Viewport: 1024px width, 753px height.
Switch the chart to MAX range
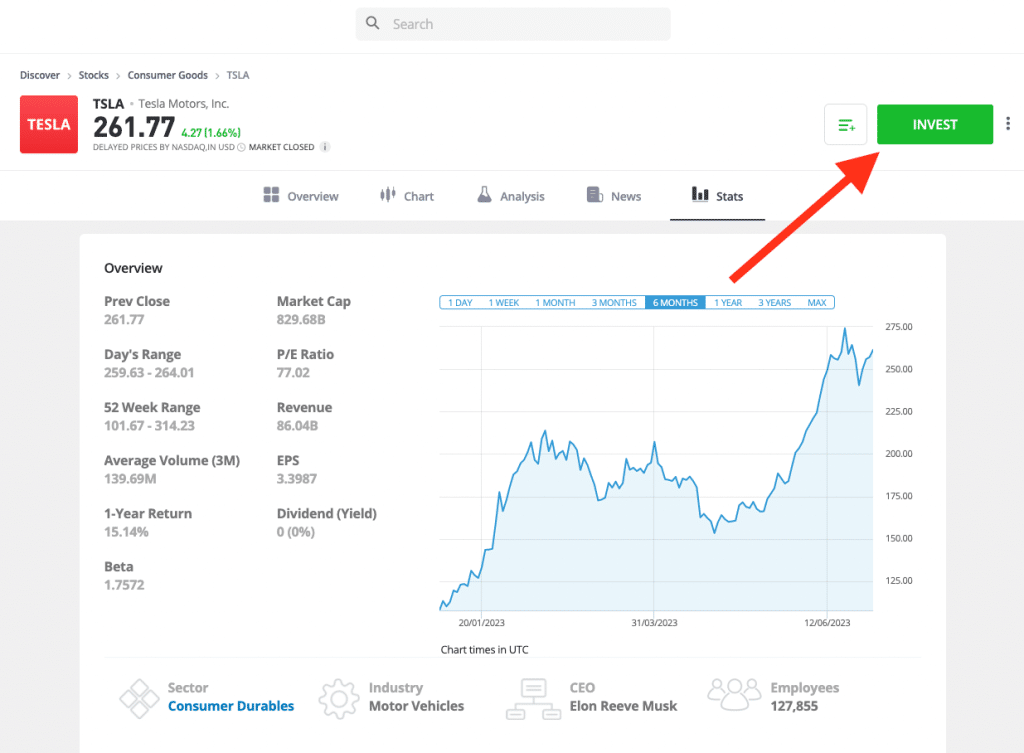point(818,302)
